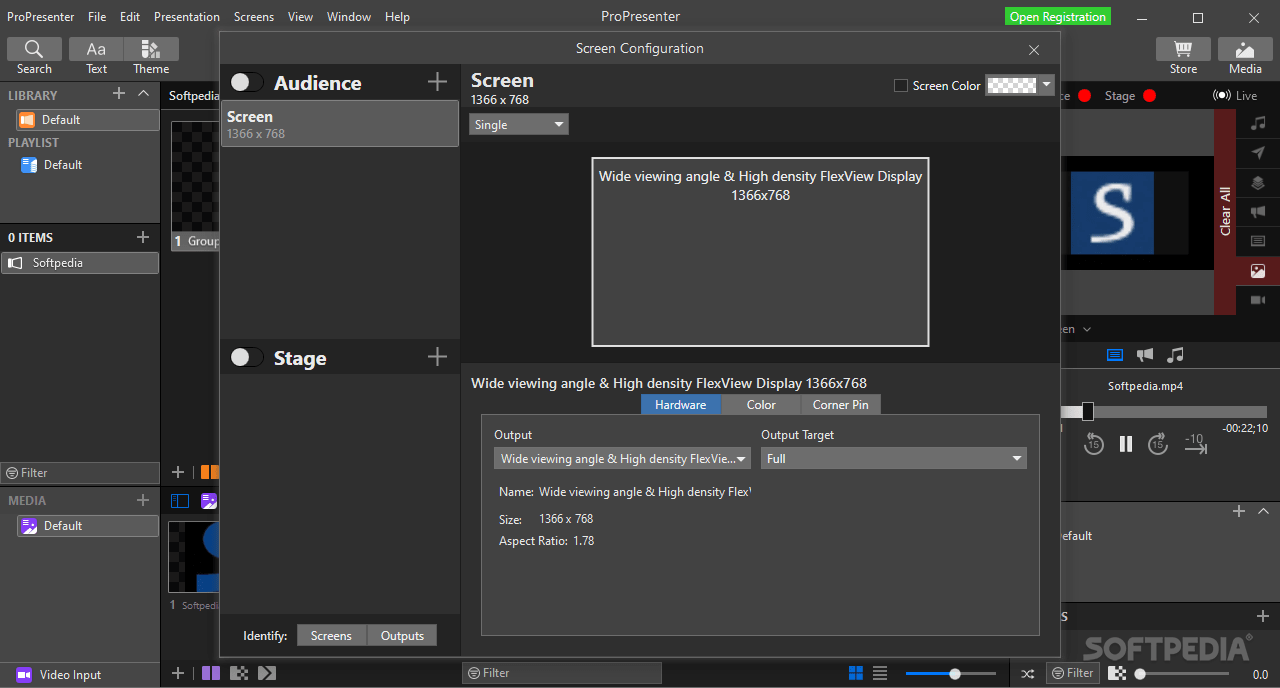1280x688 pixels.
Task: Switch to the Corner Pin tab
Action: pyautogui.click(x=840, y=404)
